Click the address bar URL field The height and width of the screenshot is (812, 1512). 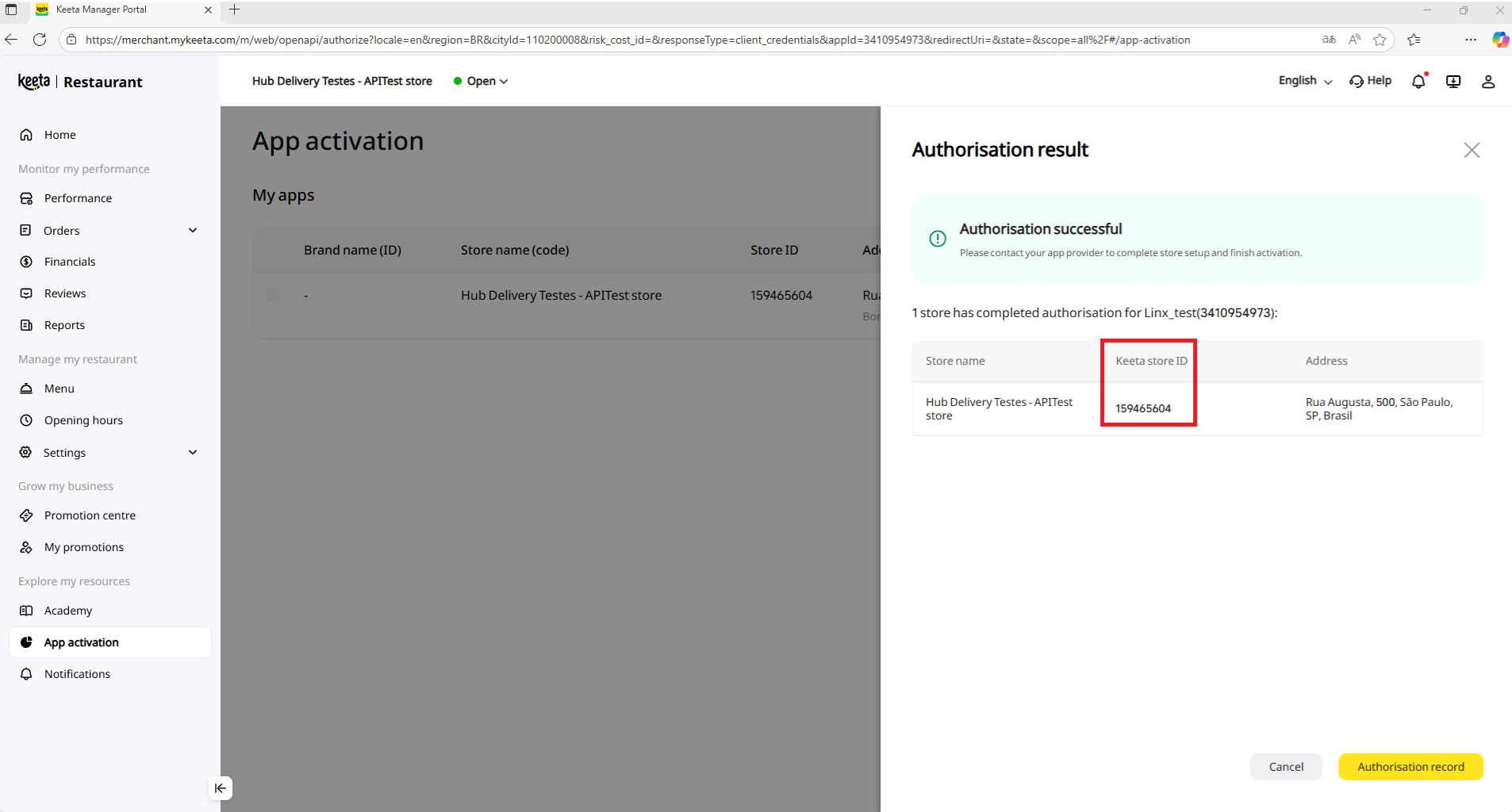coord(638,40)
